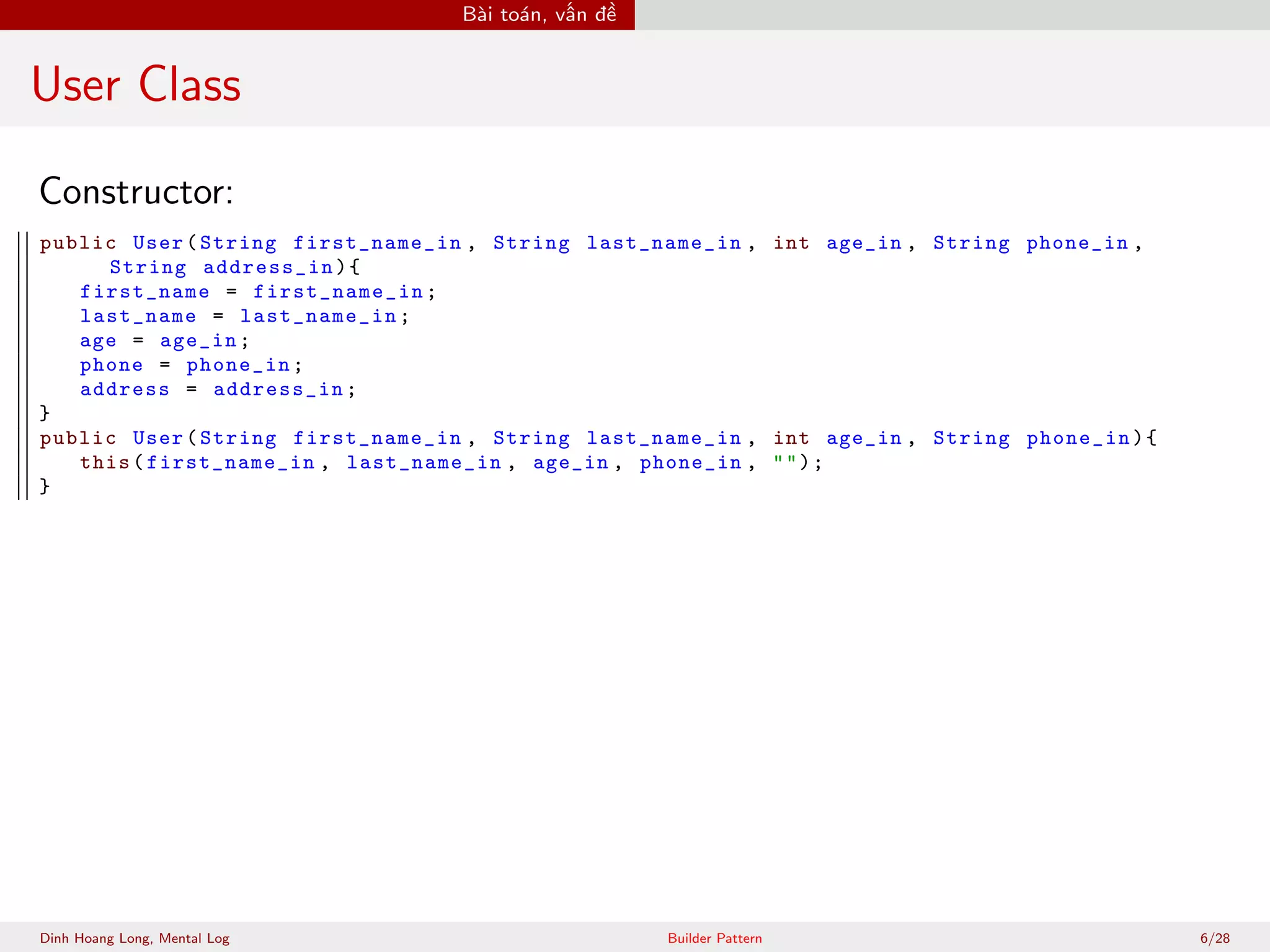Click the 'Constructor:' heading text
Screen dimensions: 1270x952
[136, 191]
